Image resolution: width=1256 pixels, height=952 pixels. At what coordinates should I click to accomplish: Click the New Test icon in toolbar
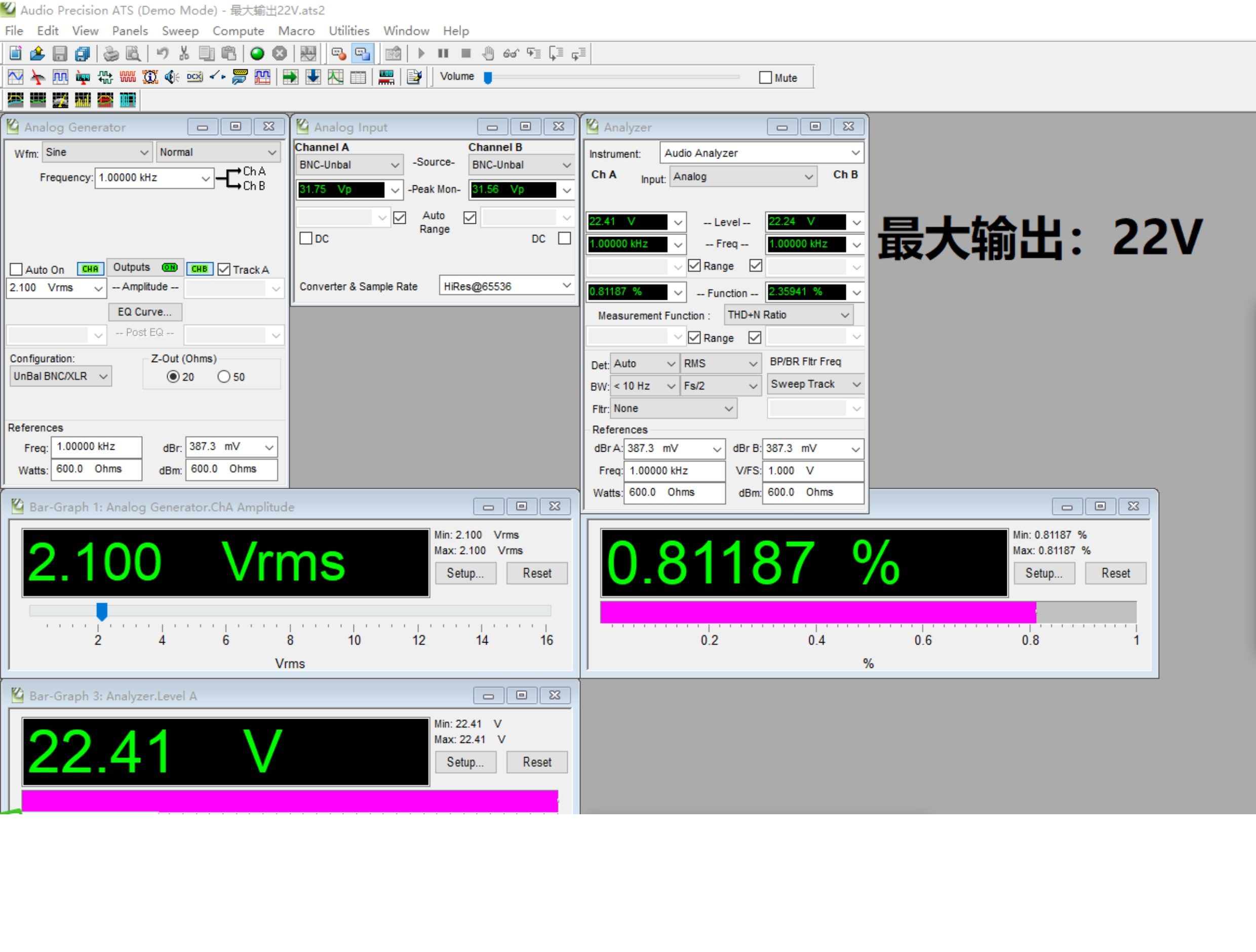point(15,53)
